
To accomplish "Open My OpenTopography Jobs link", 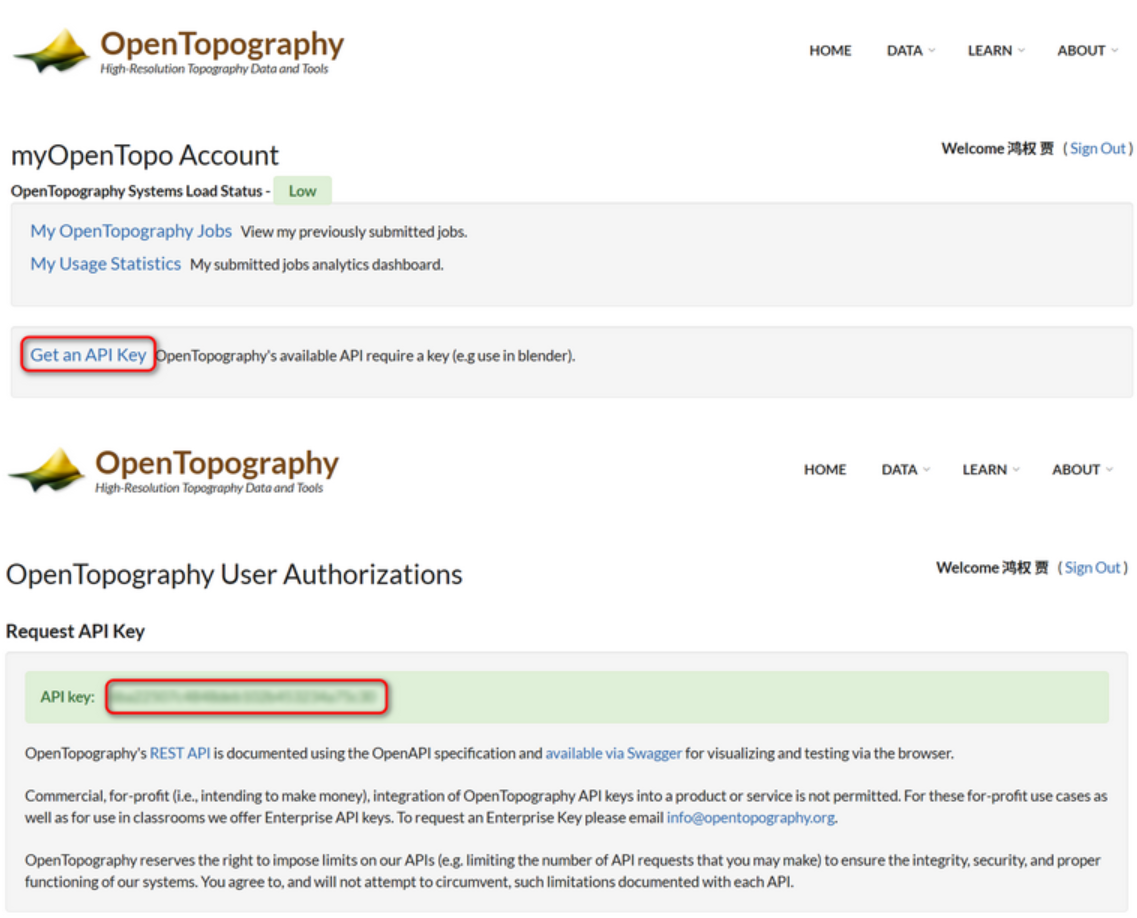I will click(131, 231).
